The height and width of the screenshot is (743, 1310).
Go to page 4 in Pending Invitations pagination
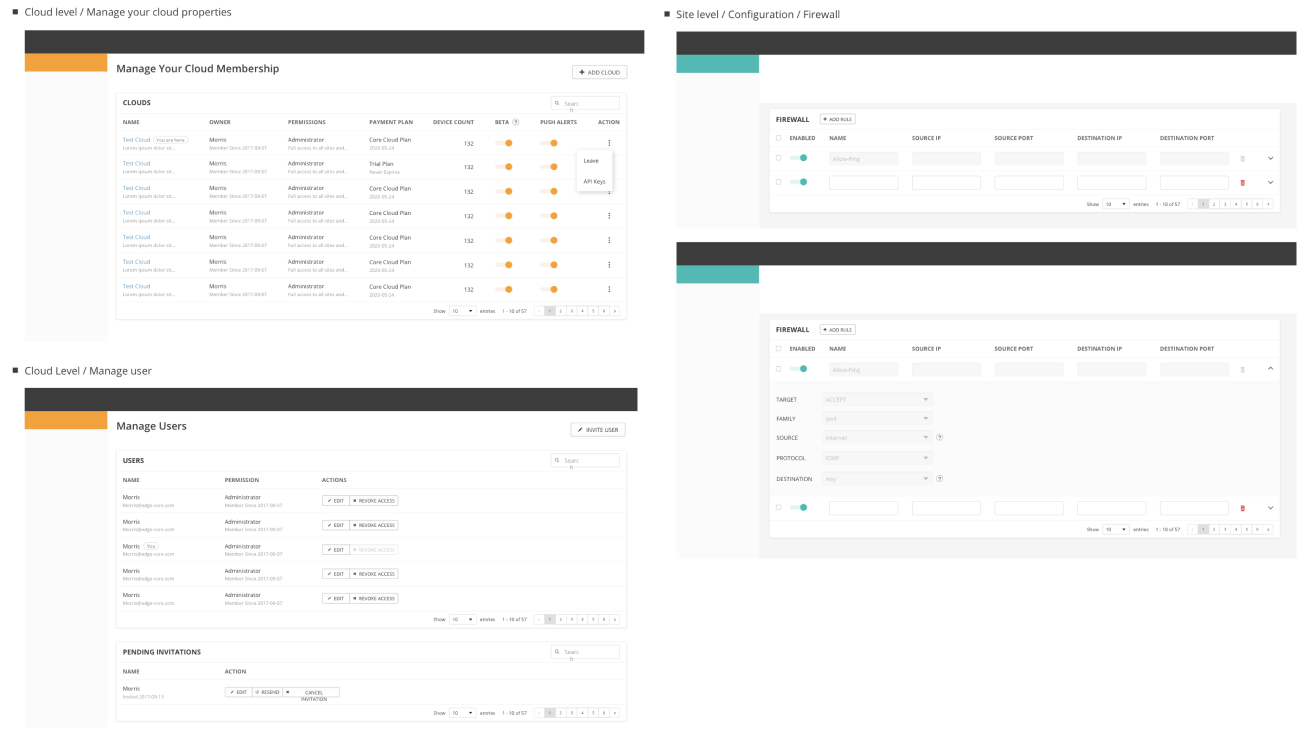[x=582, y=713]
